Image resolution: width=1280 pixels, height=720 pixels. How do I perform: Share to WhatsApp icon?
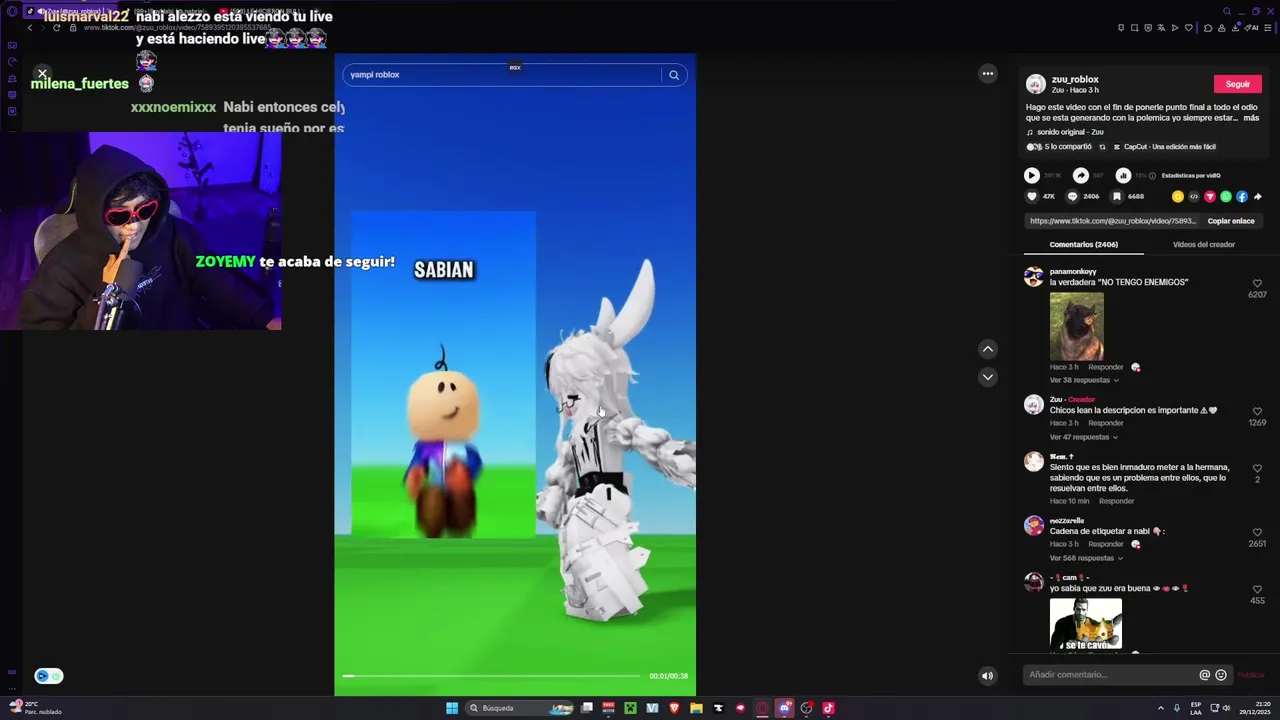coord(1226,197)
